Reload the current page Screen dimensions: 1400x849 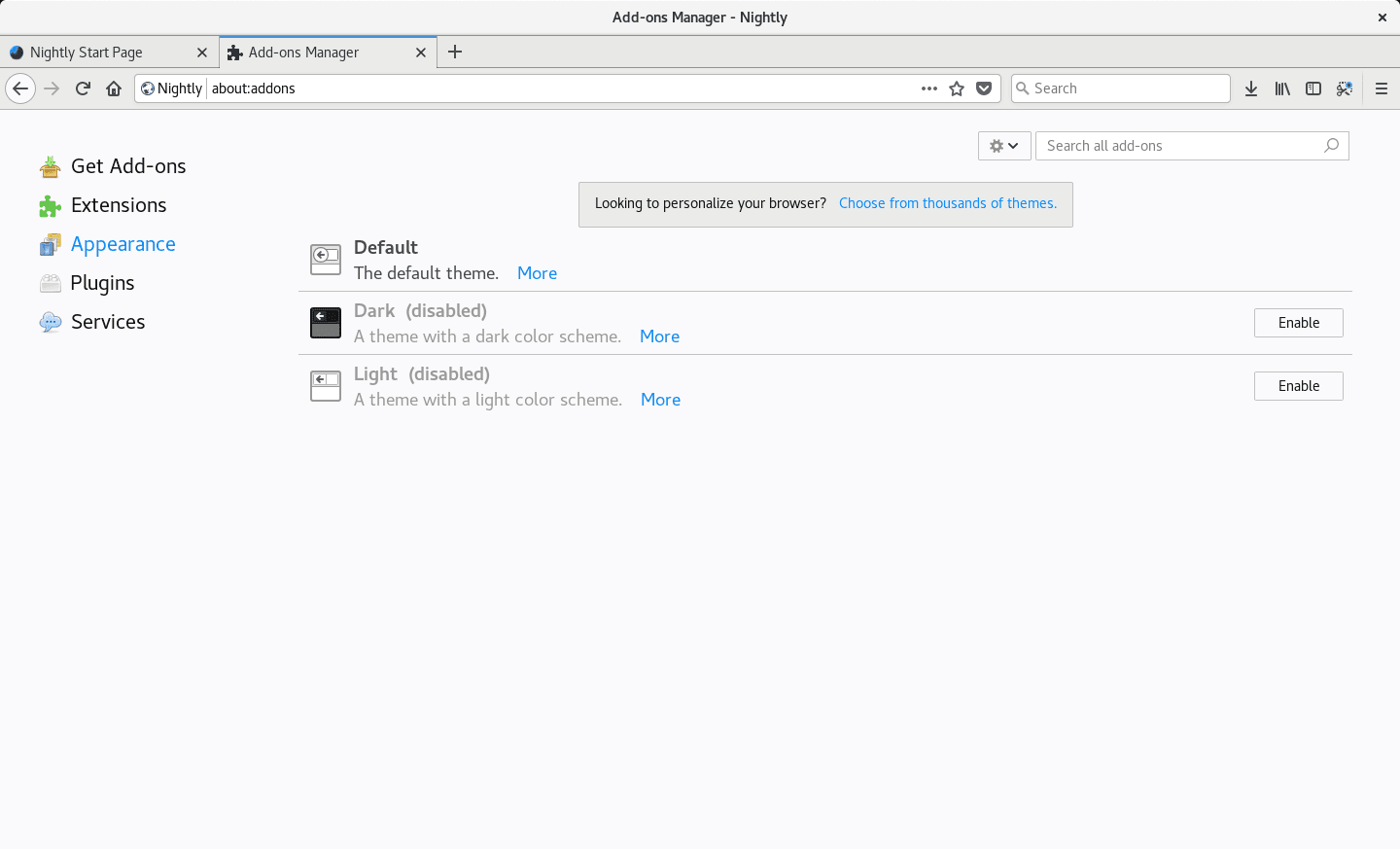[x=83, y=88]
